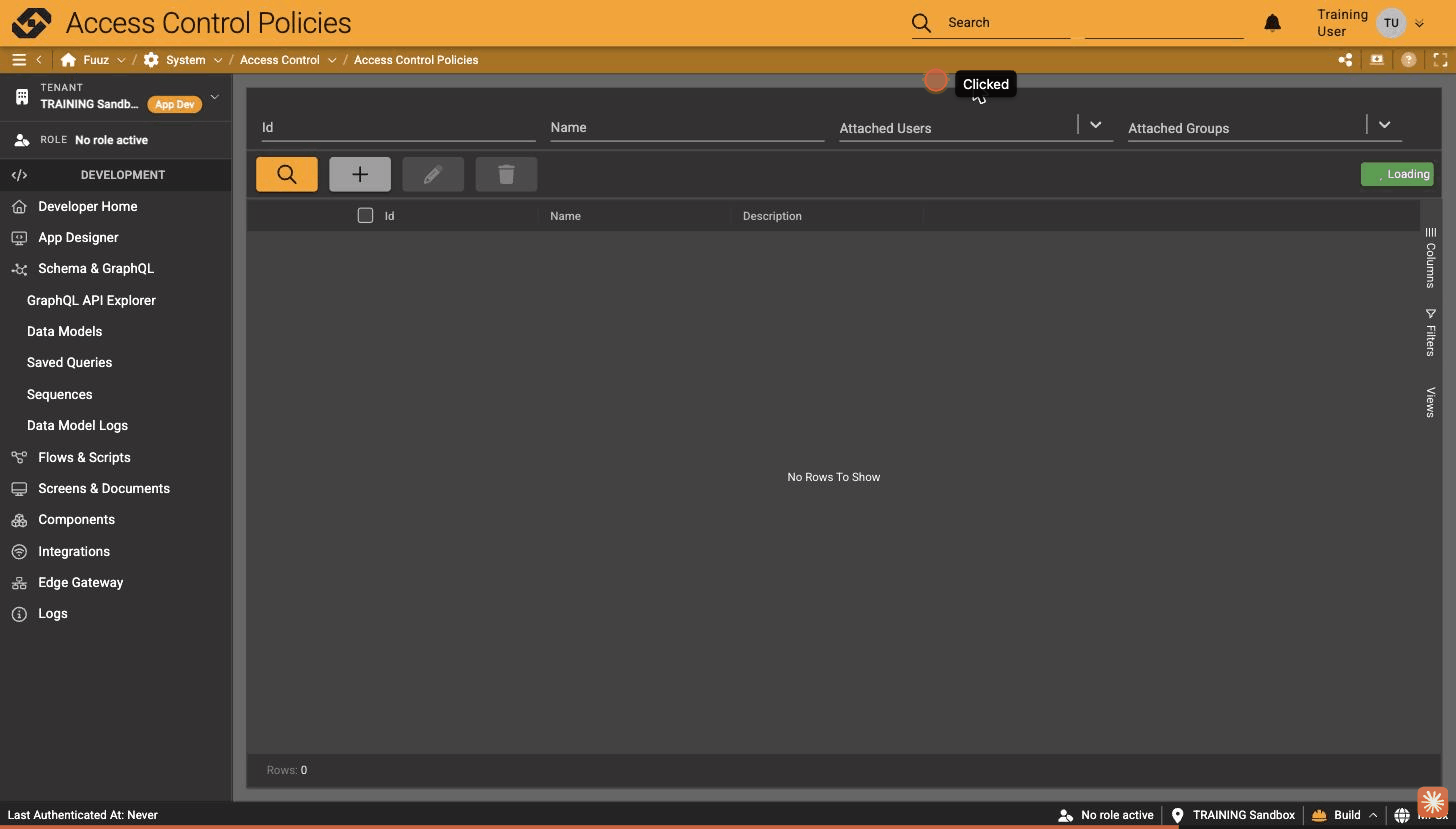Open the Views side panel tab
This screenshot has width=1456, height=829.
[1431, 402]
